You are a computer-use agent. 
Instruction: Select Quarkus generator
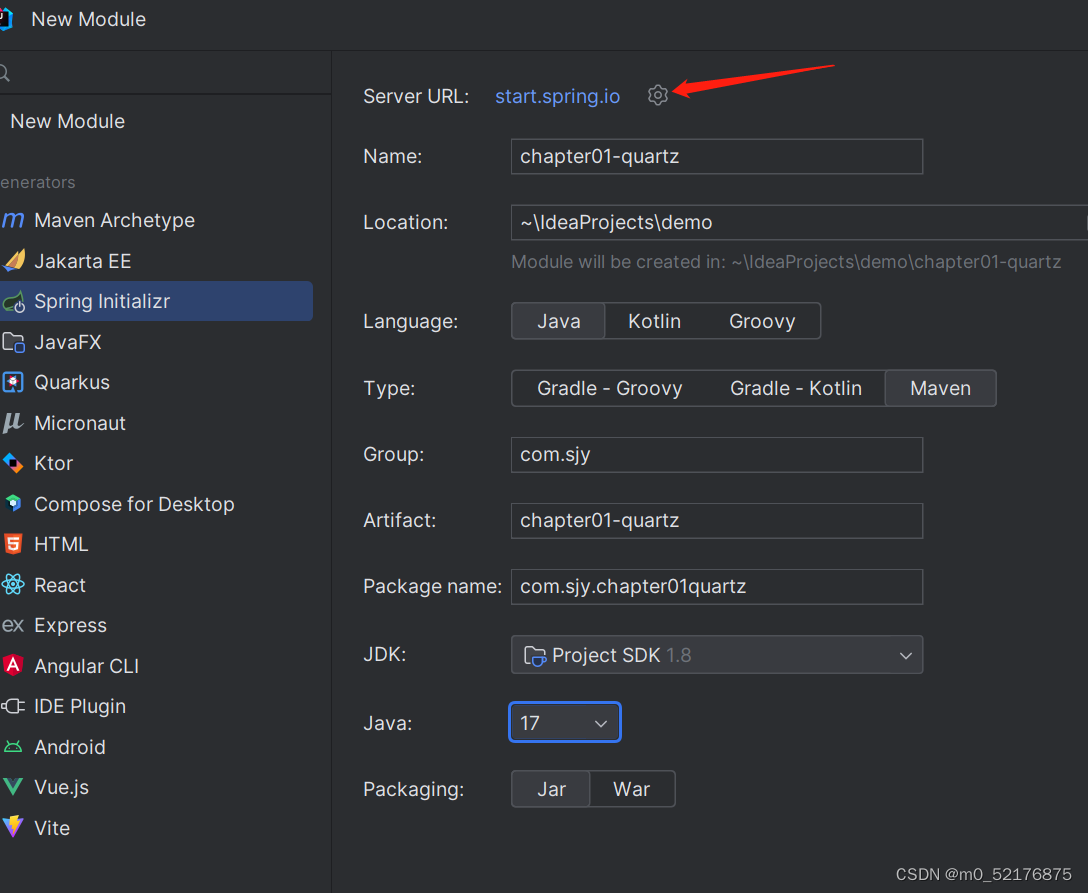click(x=156, y=382)
